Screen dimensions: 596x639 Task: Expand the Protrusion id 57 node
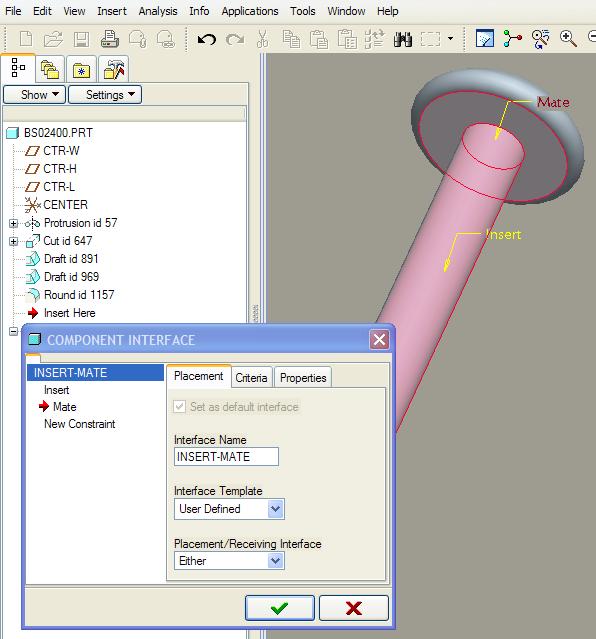[13, 223]
